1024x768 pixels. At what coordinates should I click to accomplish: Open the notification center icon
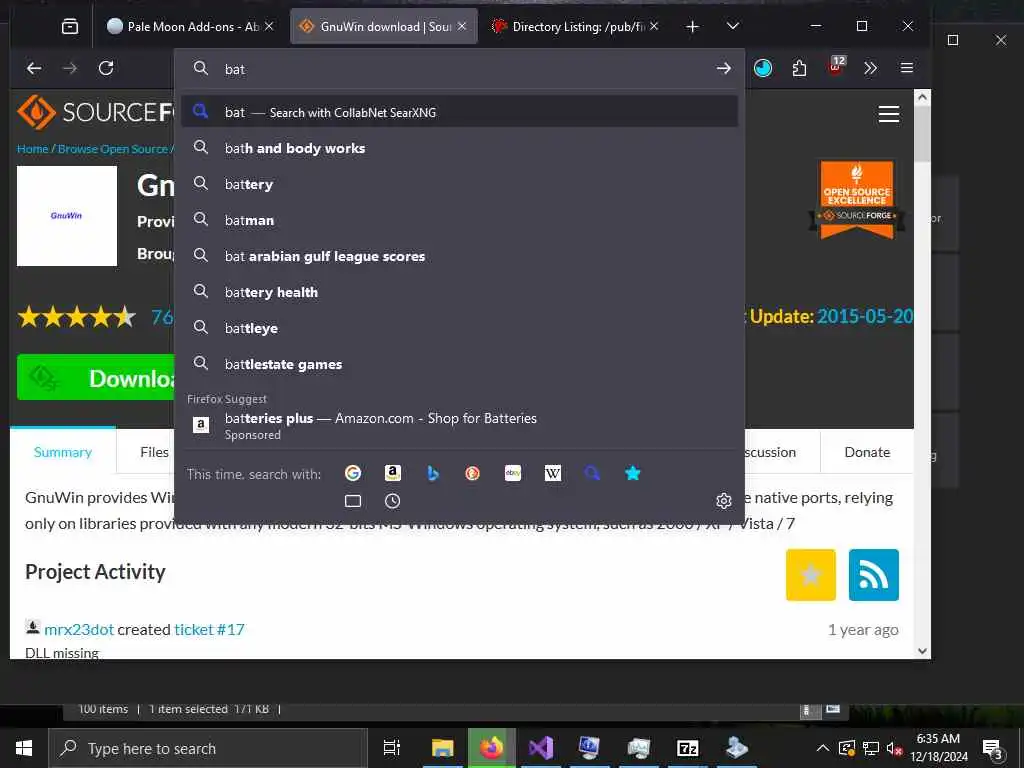[x=993, y=749]
